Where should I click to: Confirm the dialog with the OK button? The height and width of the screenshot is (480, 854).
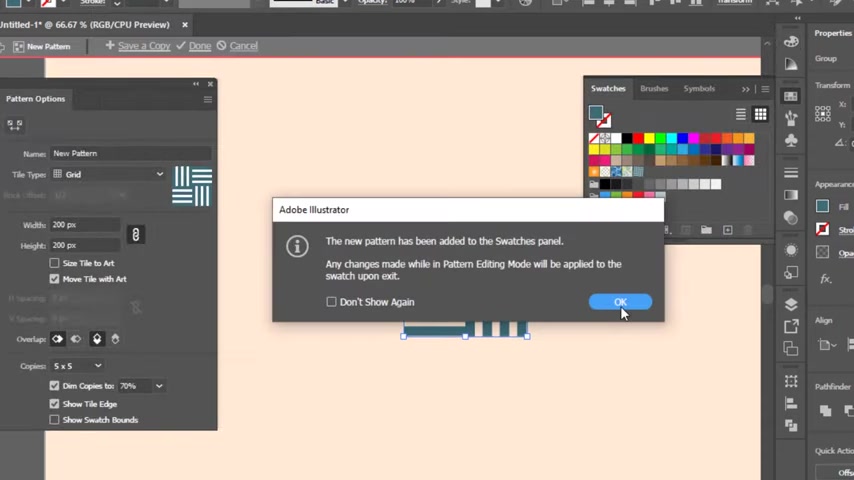pos(620,302)
